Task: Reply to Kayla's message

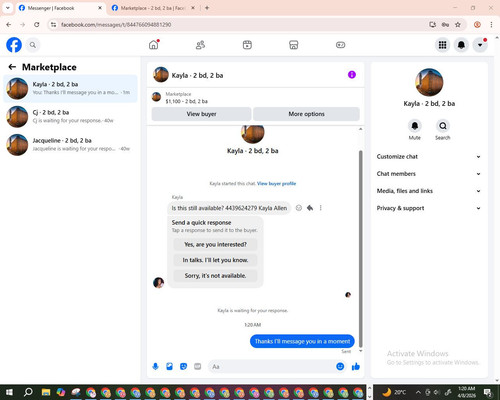Action: point(310,208)
